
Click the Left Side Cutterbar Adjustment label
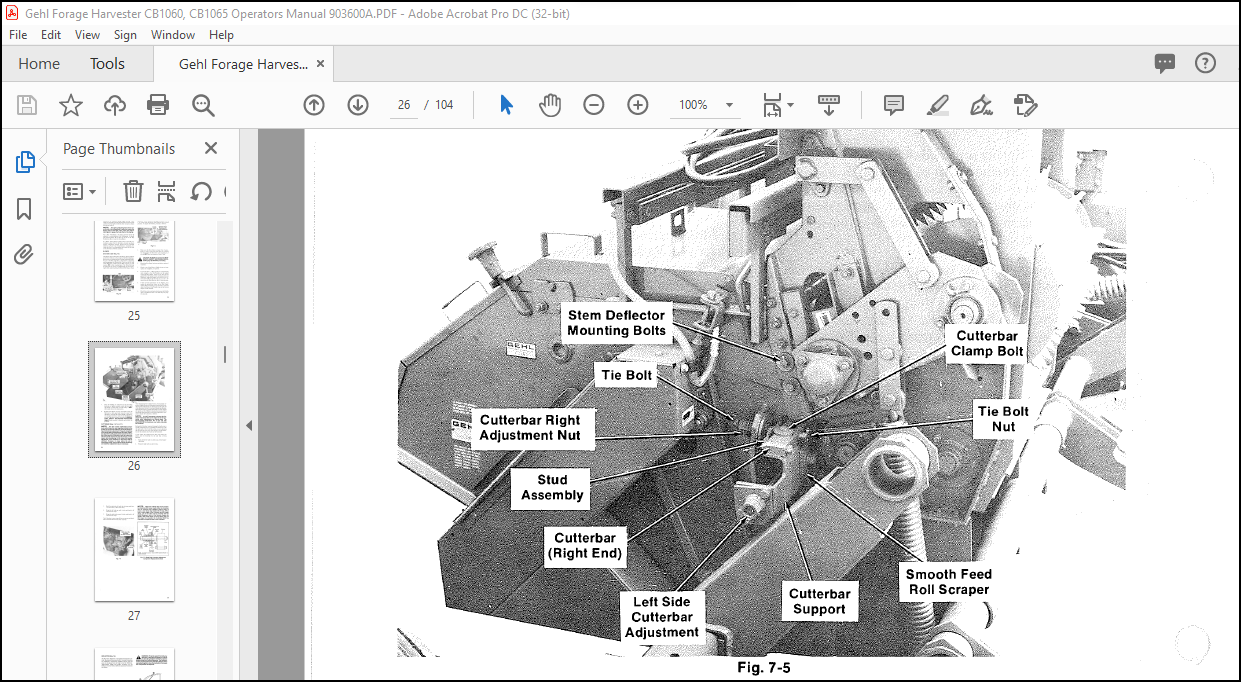tap(662, 617)
